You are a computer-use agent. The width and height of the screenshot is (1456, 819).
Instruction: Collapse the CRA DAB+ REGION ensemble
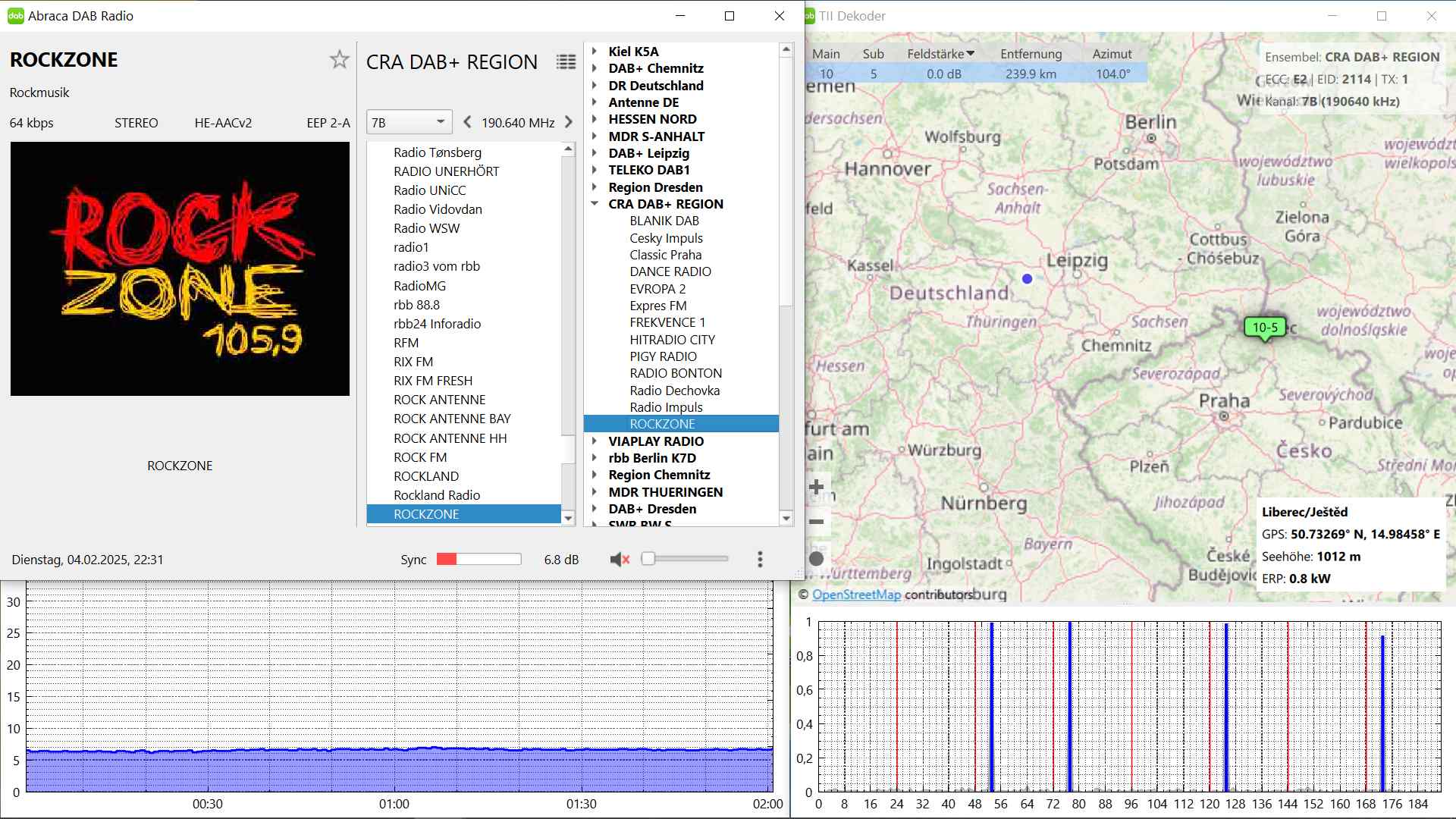(595, 204)
